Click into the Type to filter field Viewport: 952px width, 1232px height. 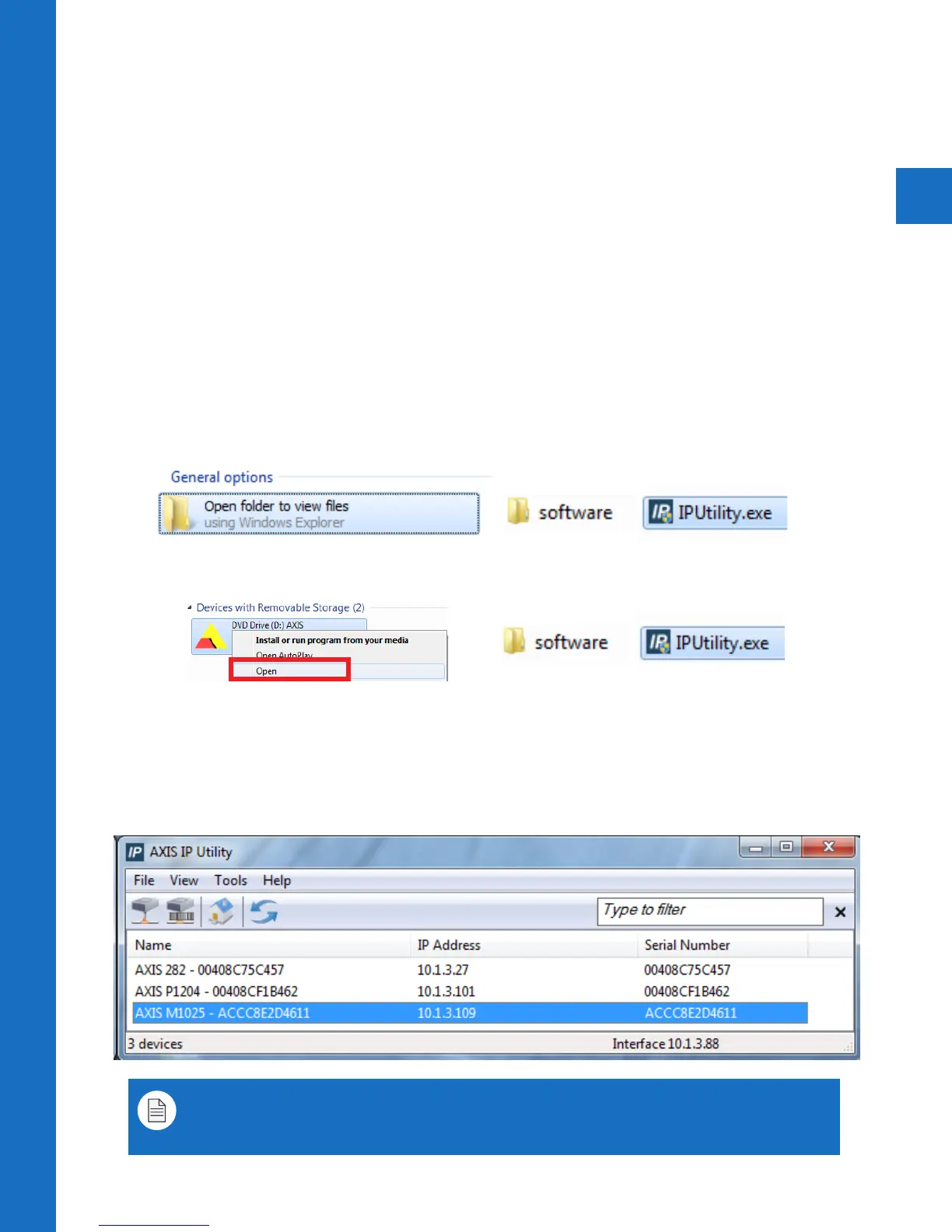pos(710,911)
